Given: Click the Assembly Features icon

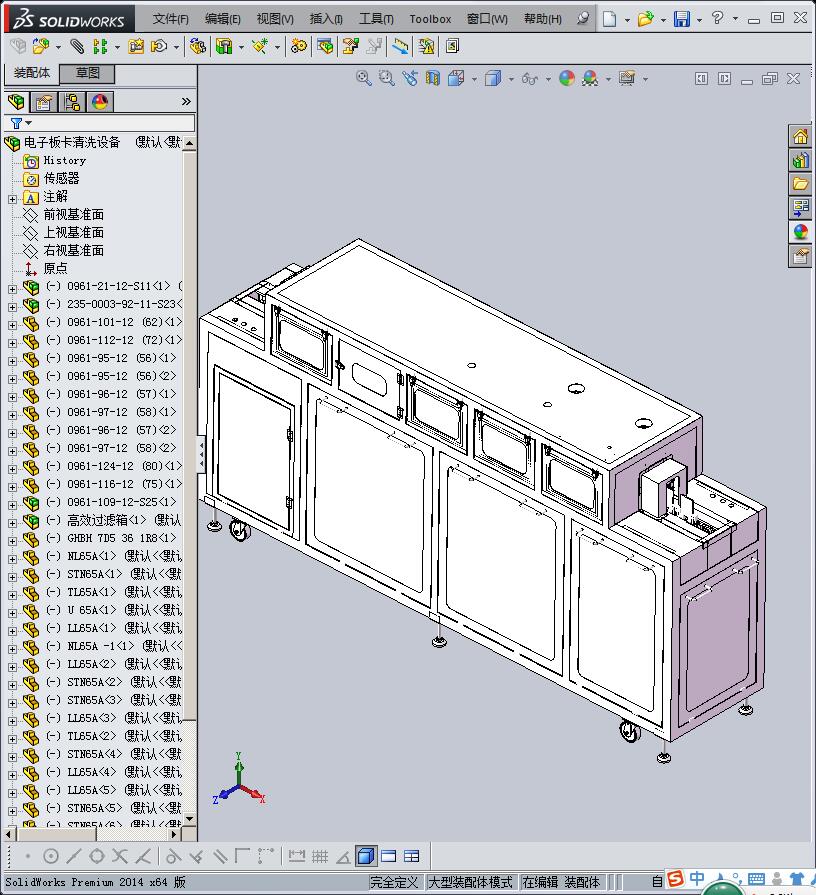Looking at the screenshot, I should click(x=224, y=46).
